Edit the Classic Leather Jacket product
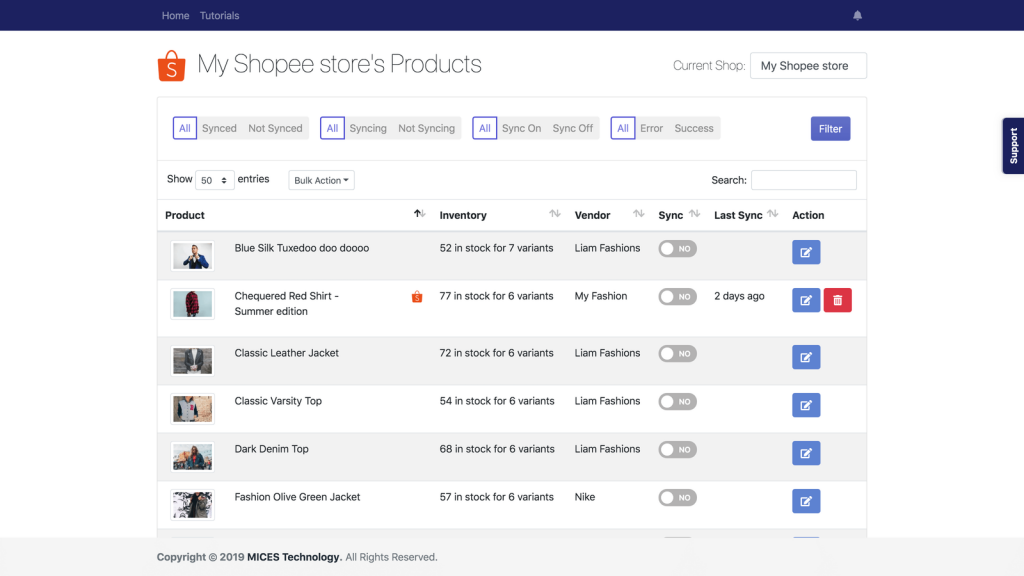1024x576 pixels. pos(806,357)
